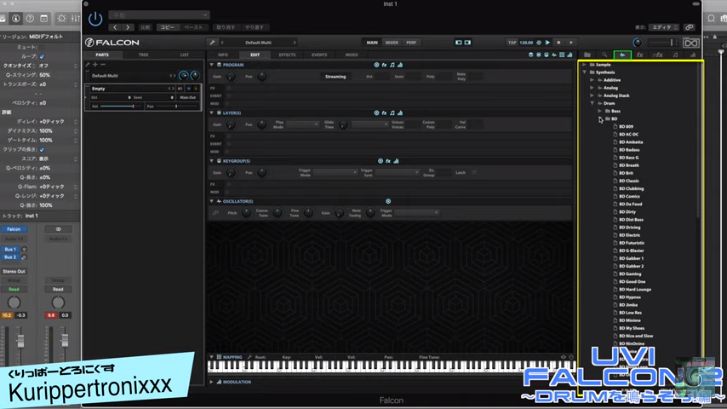Switch to the MODS tab
The width and height of the screenshot is (727, 409).
click(351, 55)
